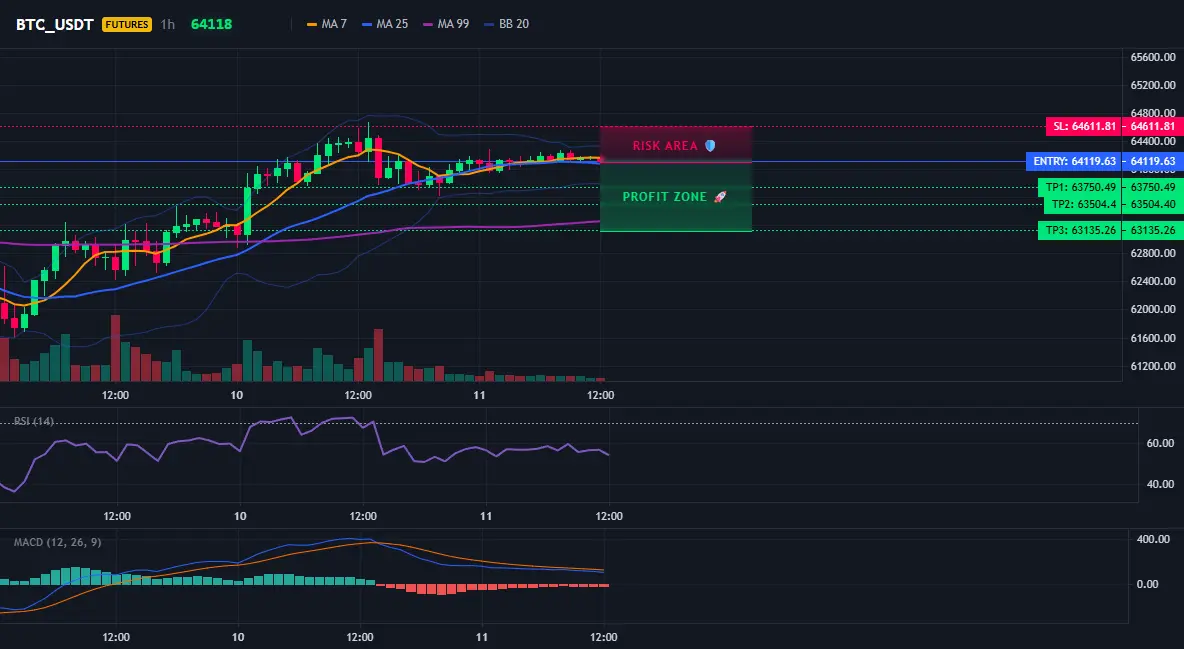The height and width of the screenshot is (649, 1184).
Task: Toggle the MA 25 legend item
Action: pyautogui.click(x=385, y=24)
